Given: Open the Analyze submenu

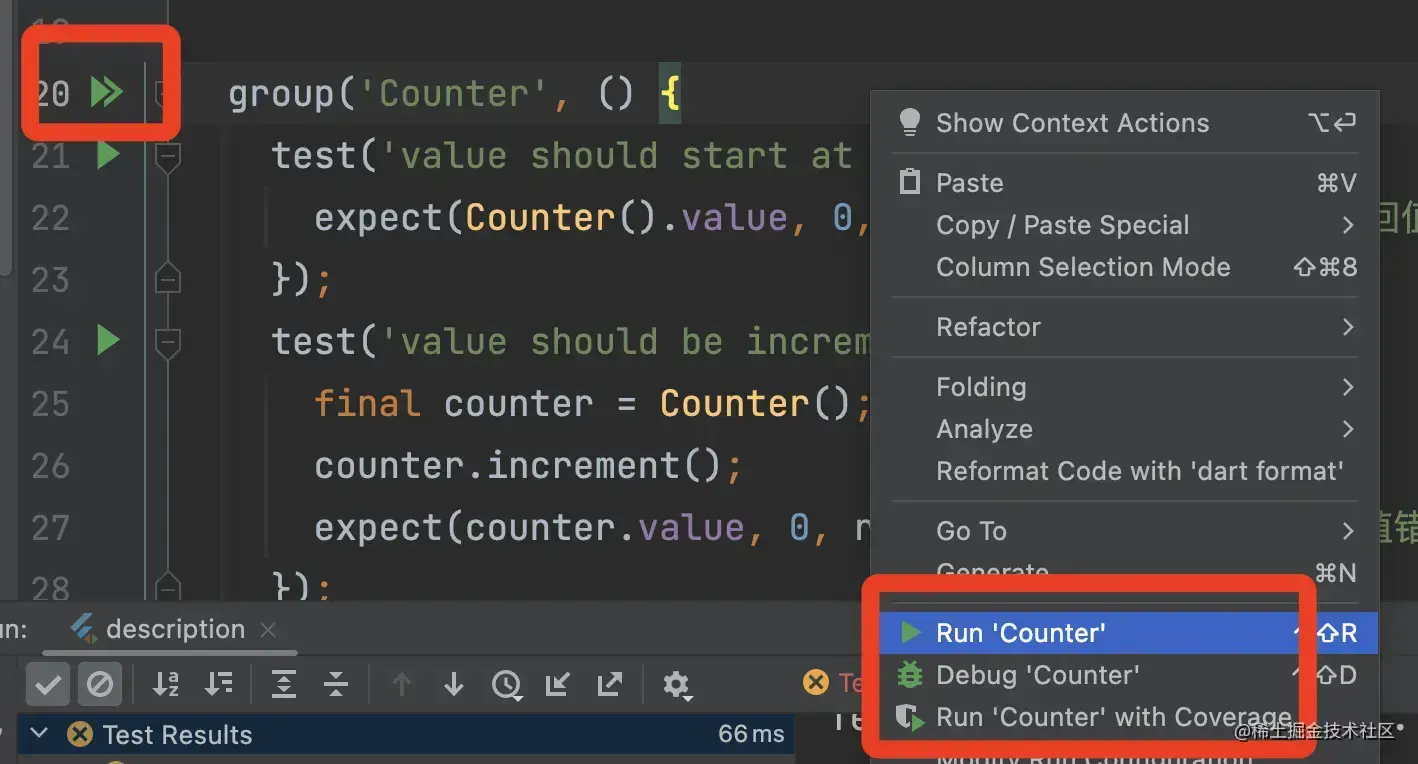Looking at the screenshot, I should point(1127,429).
